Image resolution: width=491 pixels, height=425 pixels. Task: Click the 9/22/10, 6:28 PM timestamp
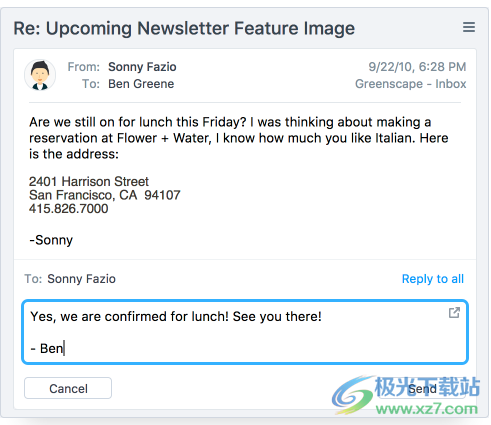pos(417,67)
